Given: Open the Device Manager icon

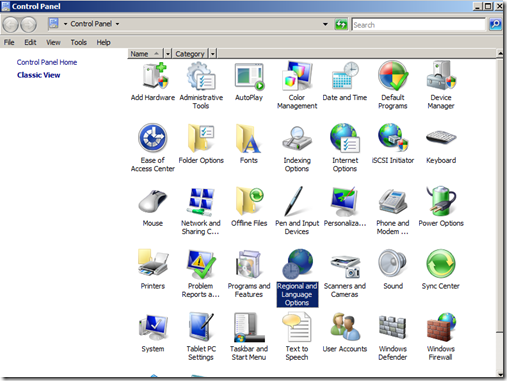Looking at the screenshot, I should 441,86.
